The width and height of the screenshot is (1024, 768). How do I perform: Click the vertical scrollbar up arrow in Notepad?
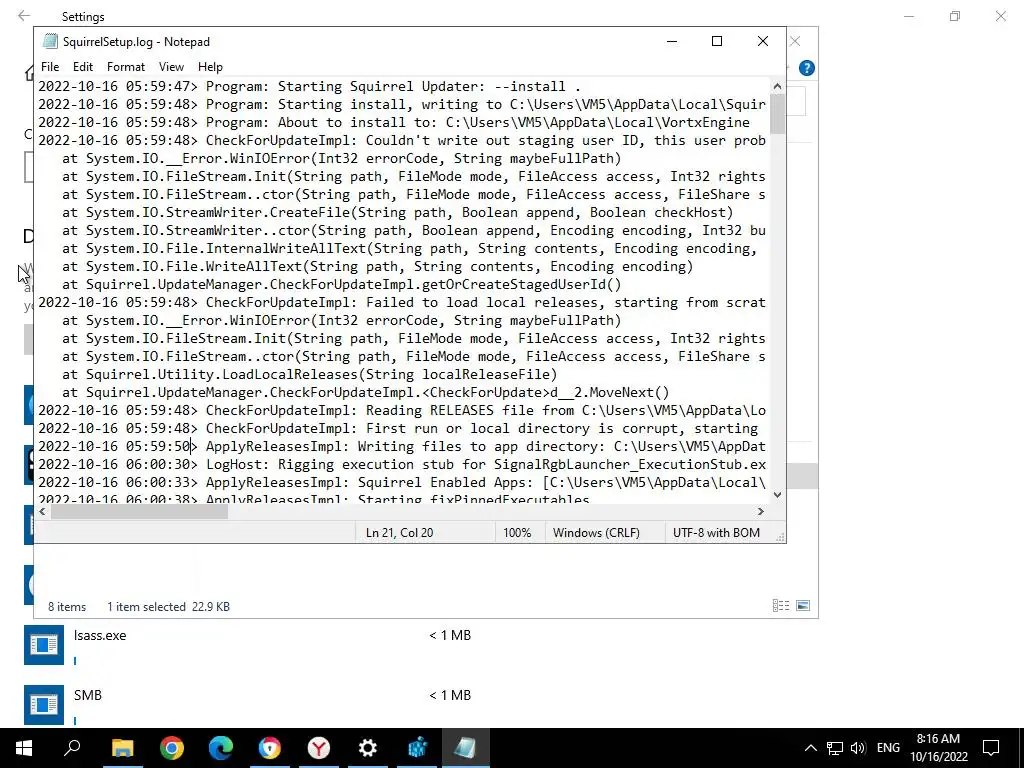point(777,86)
